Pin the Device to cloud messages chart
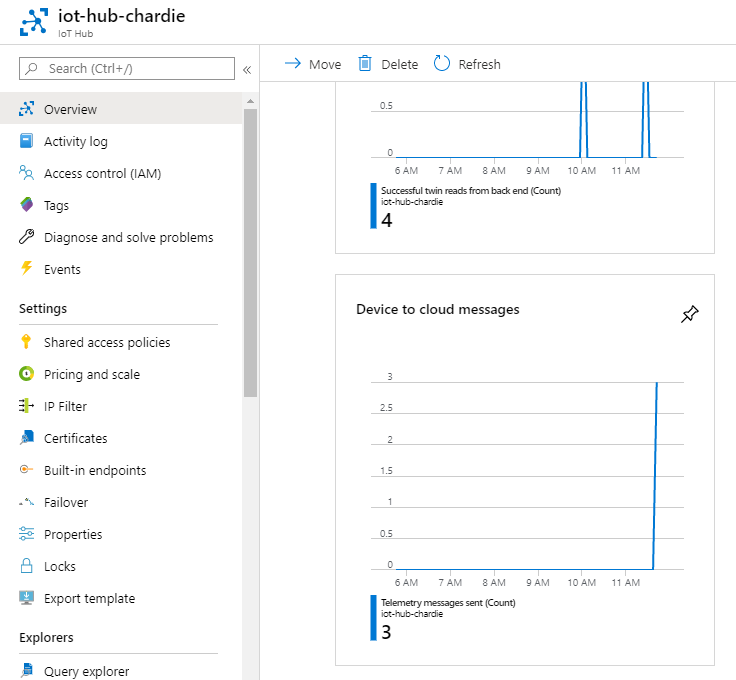 [690, 314]
